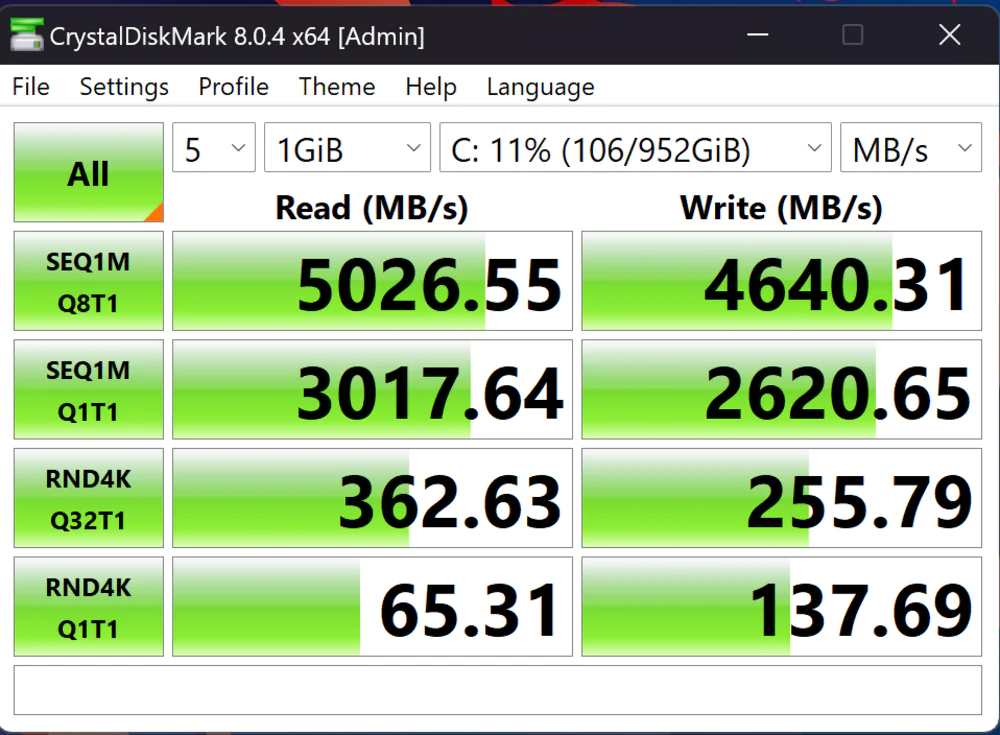Viewport: 1000px width, 735px height.
Task: Close the CrystalDiskMark window
Action: [950, 34]
